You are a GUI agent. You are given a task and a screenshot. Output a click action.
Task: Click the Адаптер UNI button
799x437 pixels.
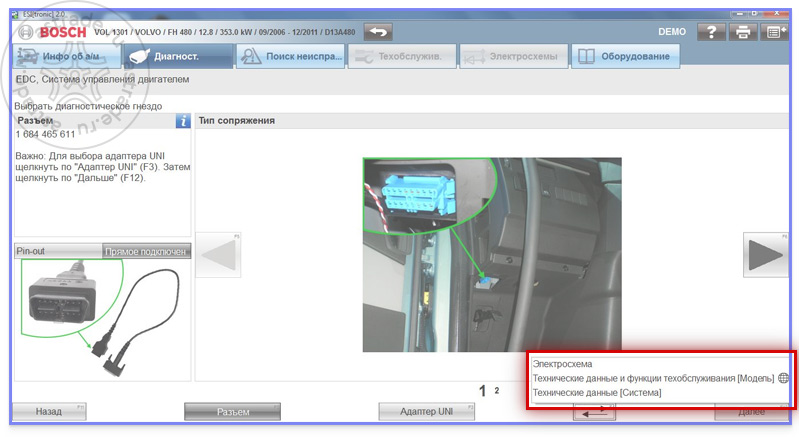427,412
